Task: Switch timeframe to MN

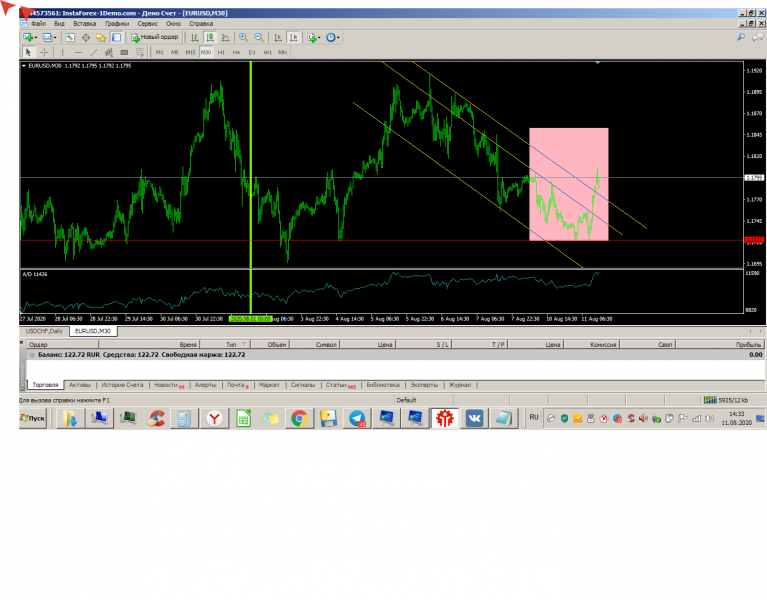Action: tap(283, 52)
